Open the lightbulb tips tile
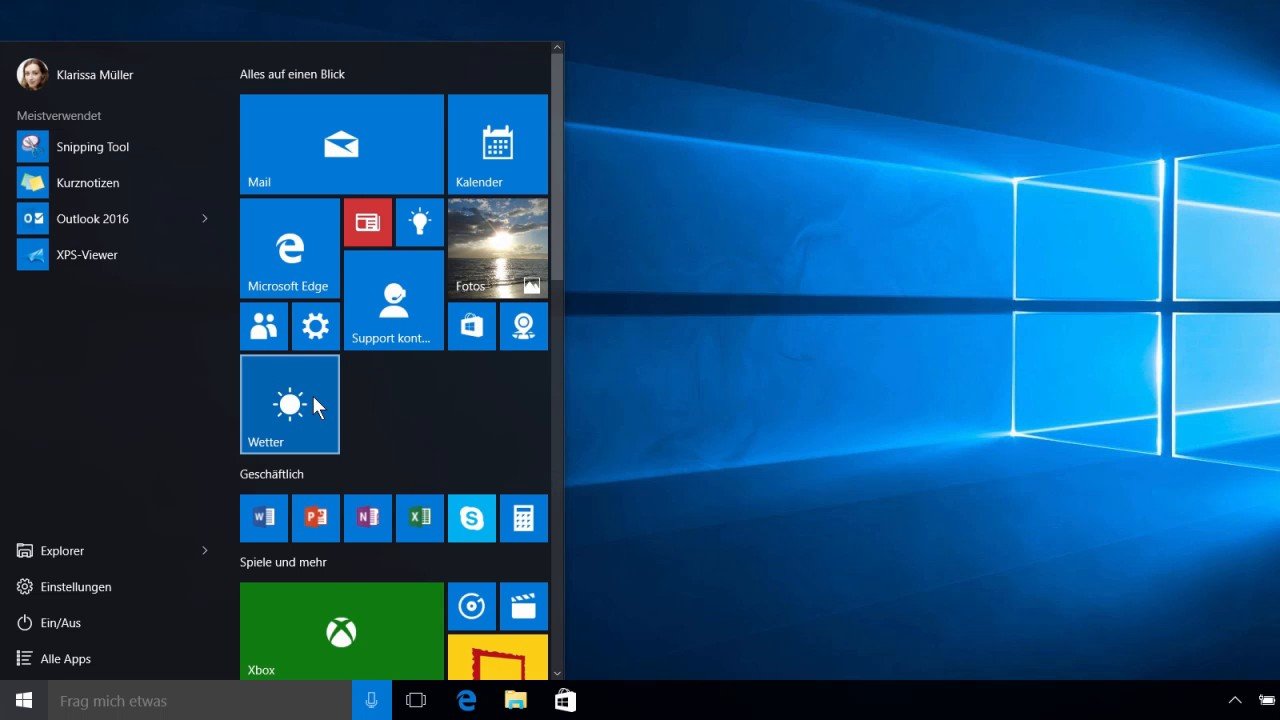This screenshot has width=1280, height=720. pos(419,222)
